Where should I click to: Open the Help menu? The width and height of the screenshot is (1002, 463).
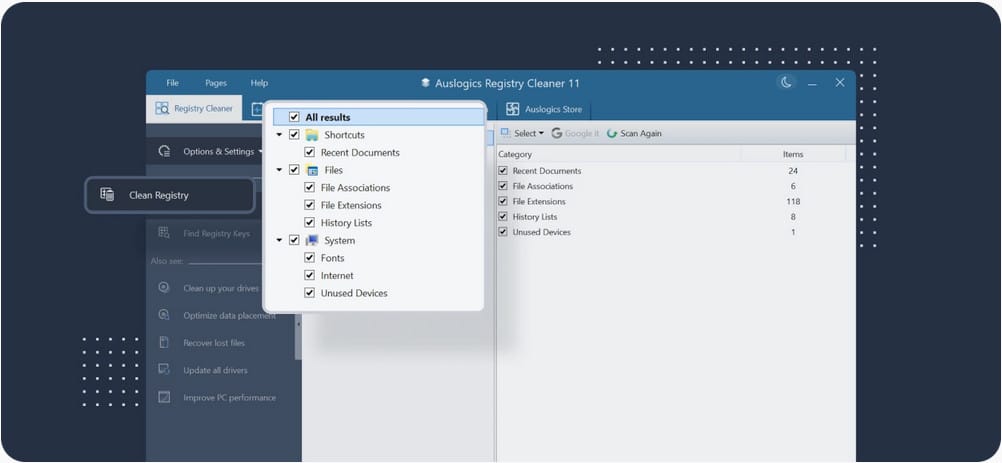pyautogui.click(x=259, y=83)
